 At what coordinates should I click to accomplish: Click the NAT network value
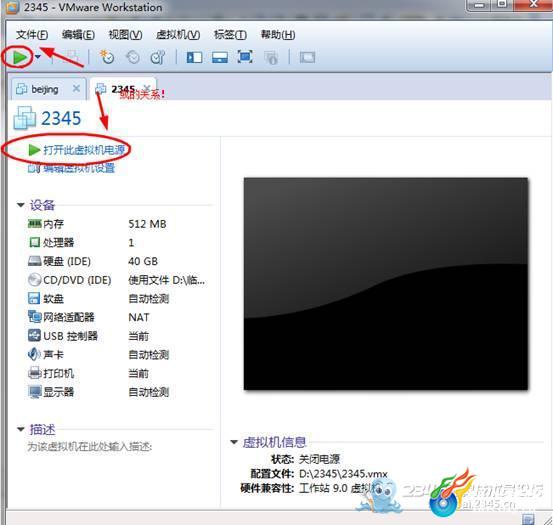tap(139, 317)
